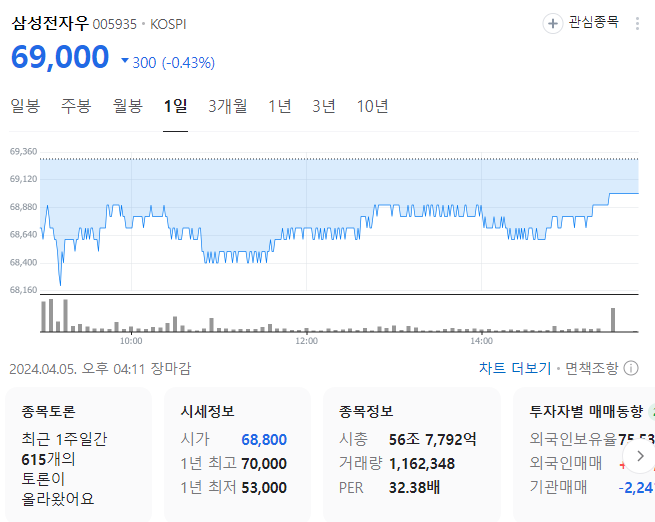Click the 1년 최고 value 70,000
The width and height of the screenshot is (655, 522).
point(264,464)
